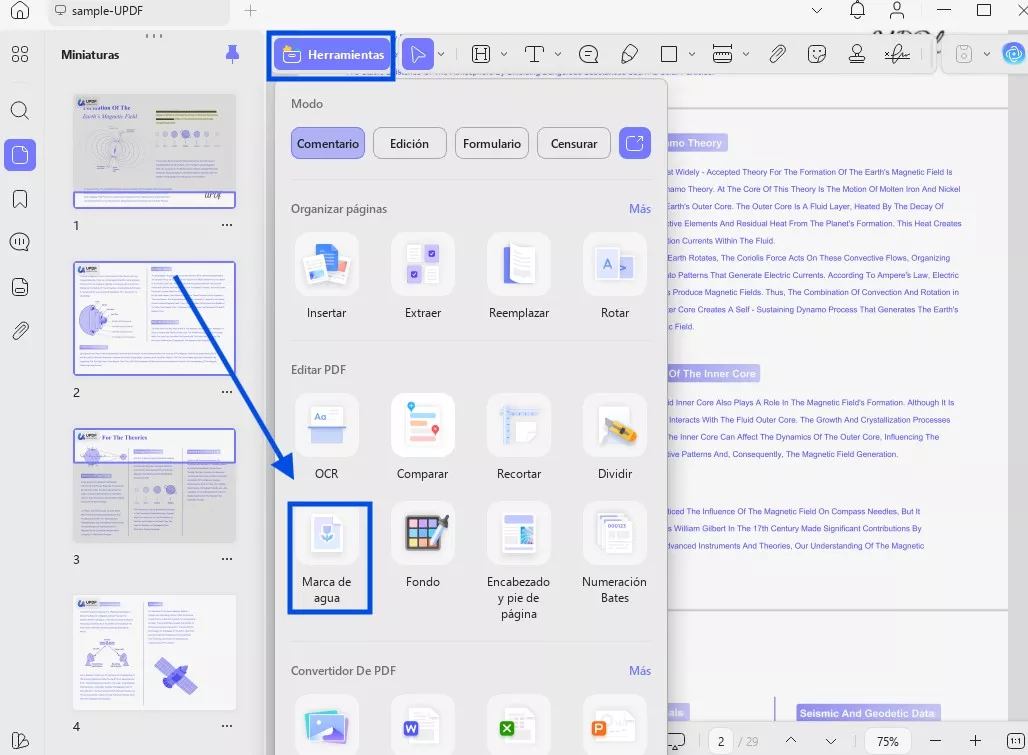
Task: Open the Recortar crop tool
Action: pyautogui.click(x=519, y=438)
